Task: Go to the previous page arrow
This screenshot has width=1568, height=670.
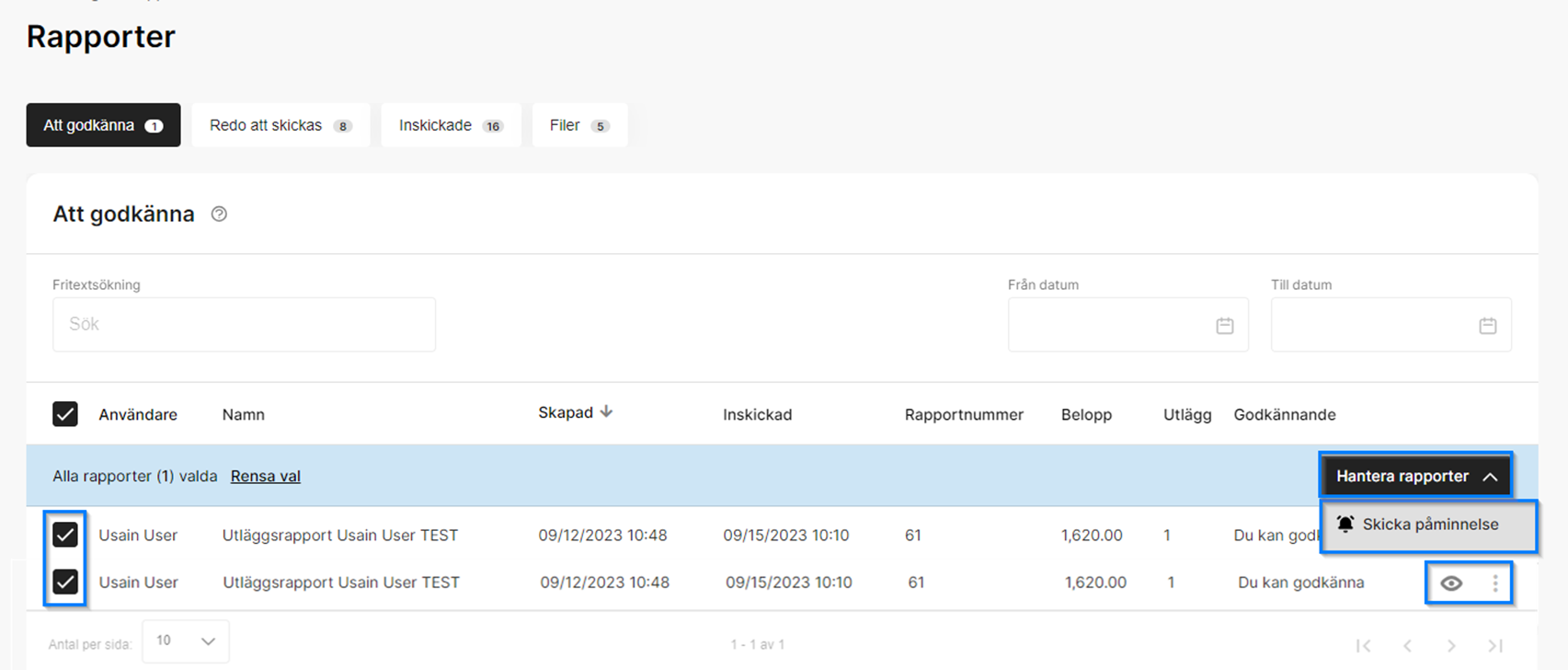Action: pos(1407,645)
